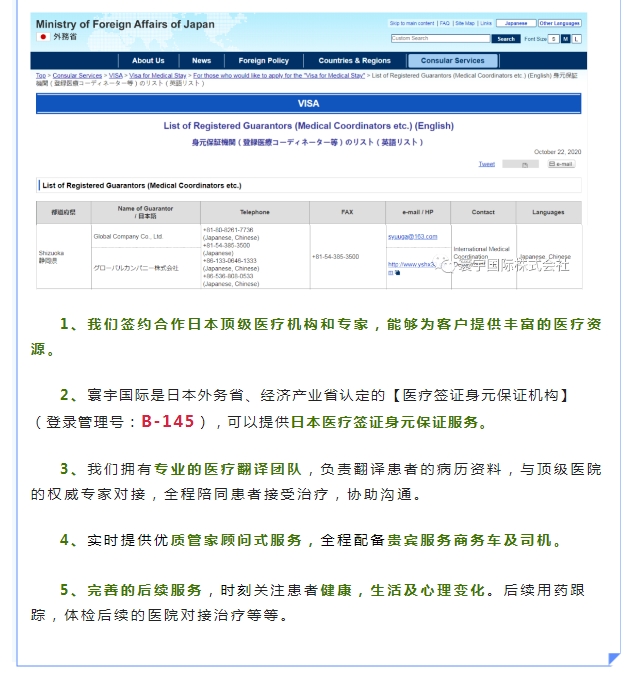Open the http://www.yshx3 website link
635x678 pixels.
click(x=411, y=264)
